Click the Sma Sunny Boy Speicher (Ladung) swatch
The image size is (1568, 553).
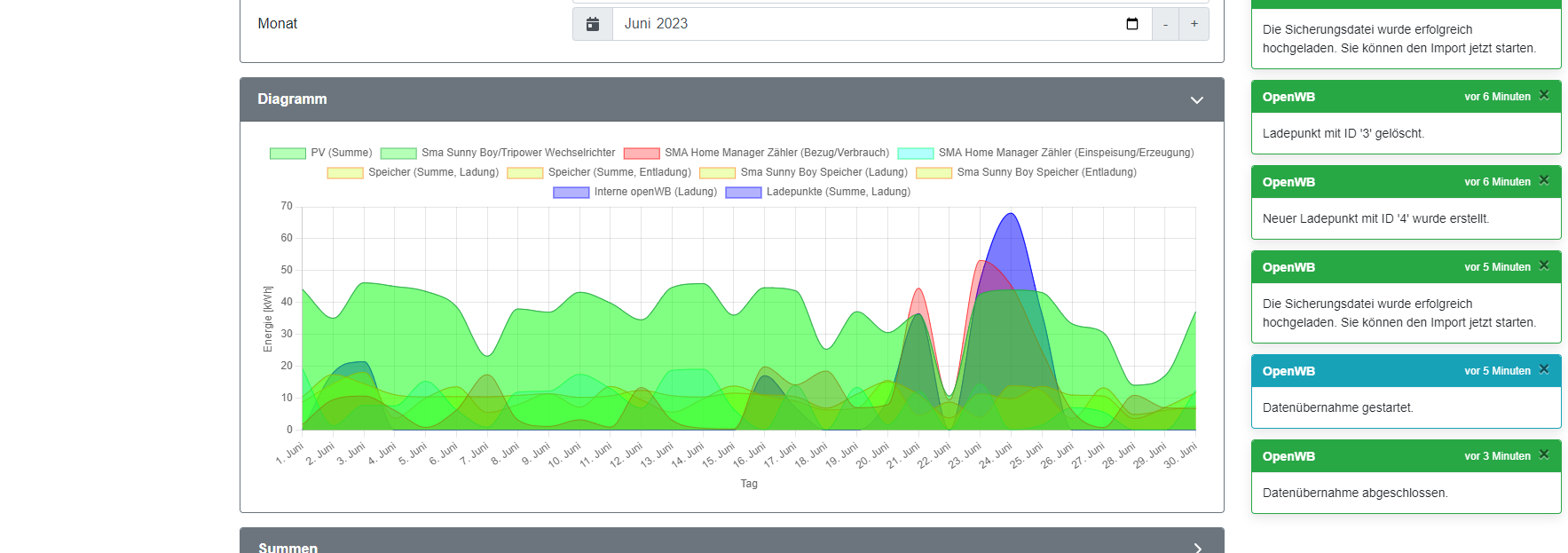pos(717,172)
